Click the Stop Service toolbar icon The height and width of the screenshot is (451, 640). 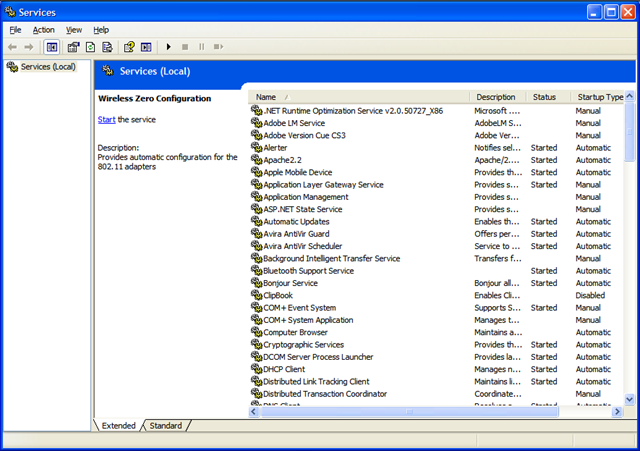(x=185, y=47)
